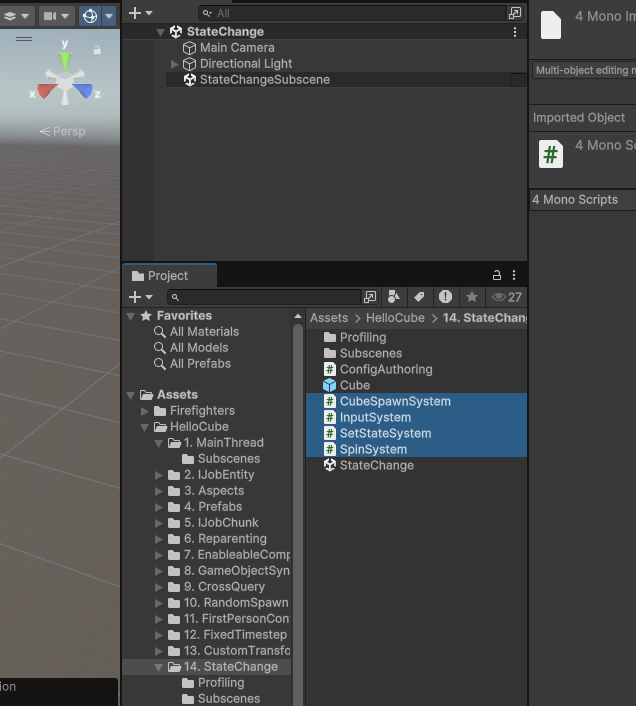The width and height of the screenshot is (636, 706).
Task: Open Hierarchy search in Search window icon
Action: (515, 13)
